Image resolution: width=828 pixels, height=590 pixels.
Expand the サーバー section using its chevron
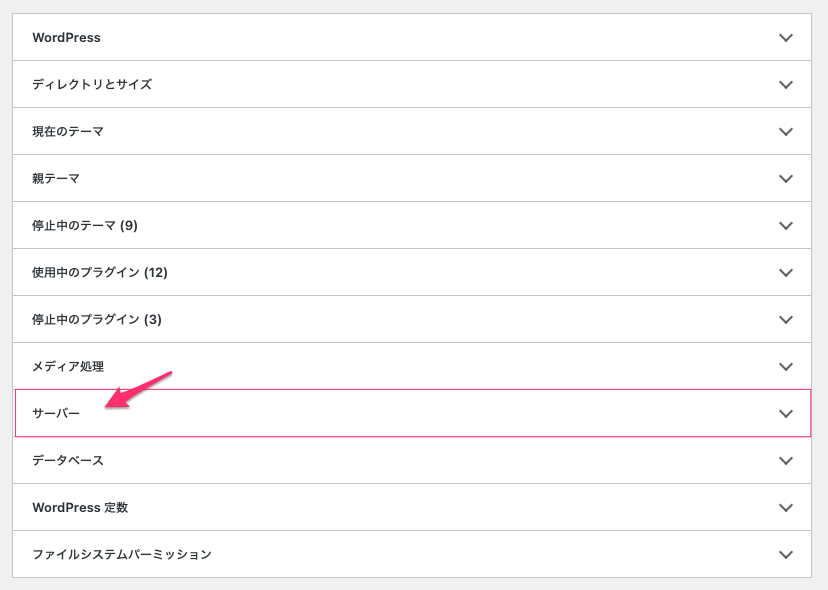tap(786, 414)
